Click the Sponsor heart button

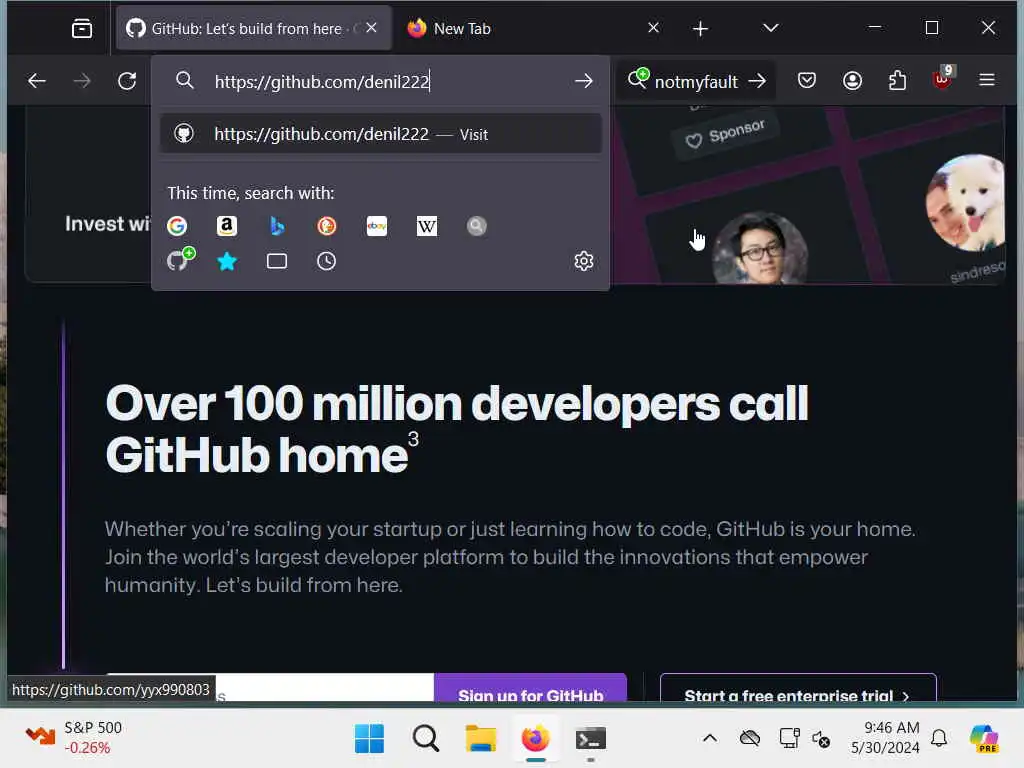[725, 135]
